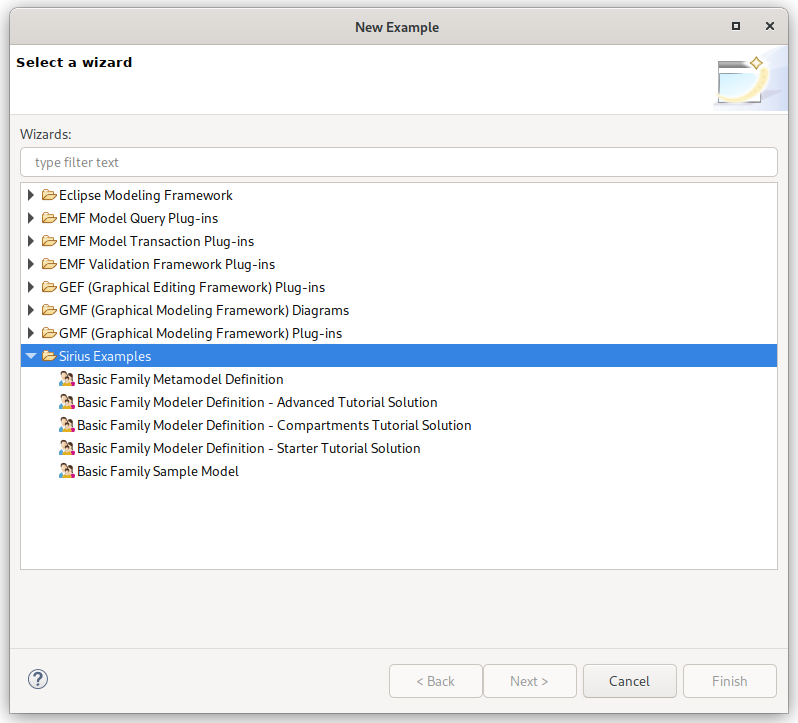
Task: Click the Basic Family Sample Model icon
Action: coord(67,471)
